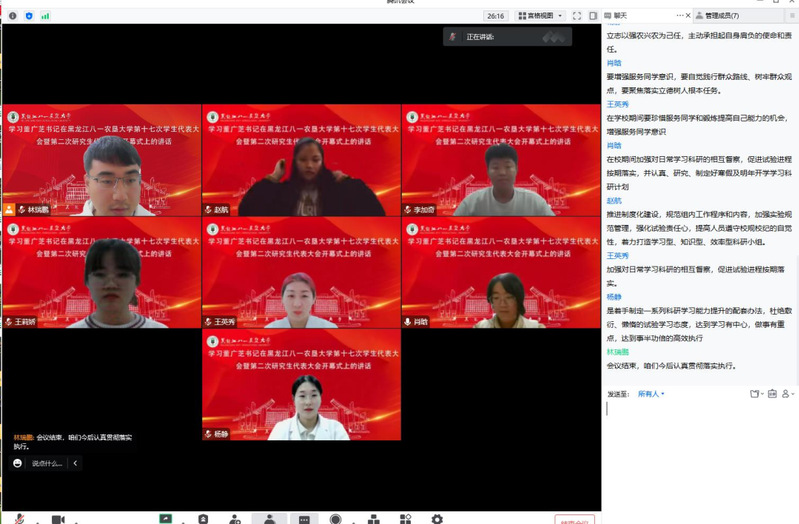Select 林瑞鹏's video thumbnail
The width and height of the screenshot is (799, 524).
pos(101,160)
